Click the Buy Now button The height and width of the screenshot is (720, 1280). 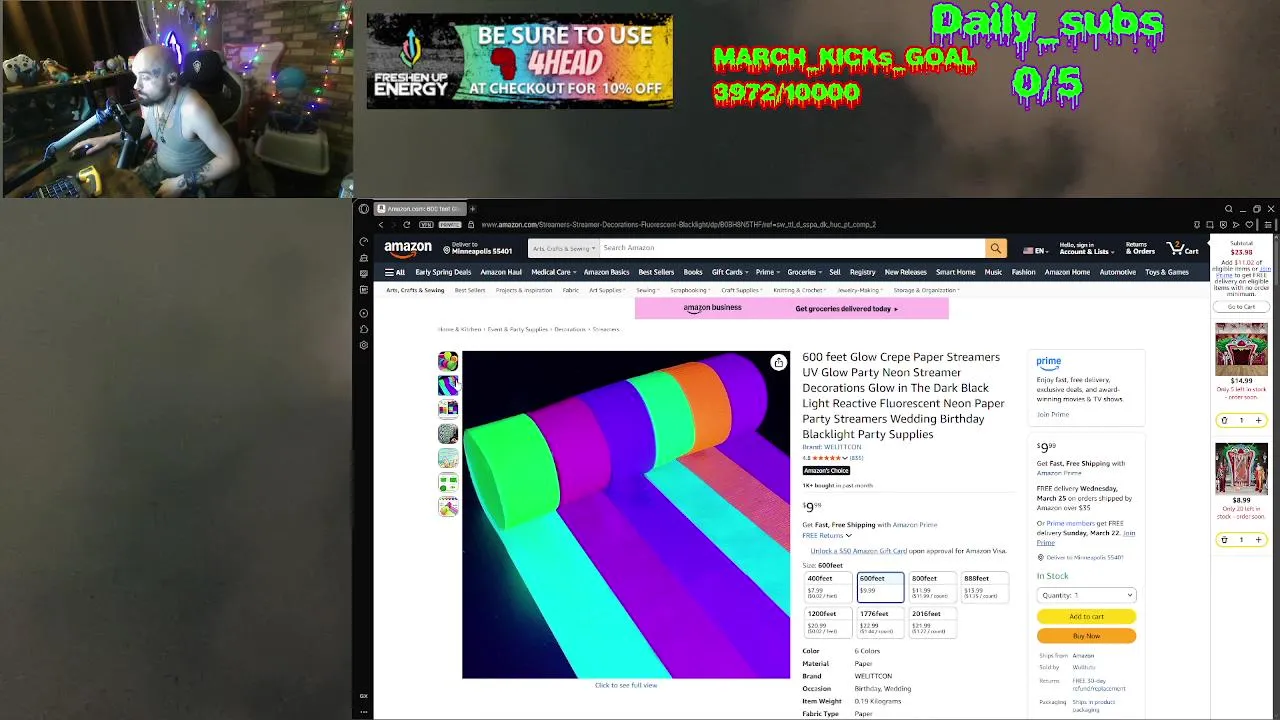[1086, 636]
